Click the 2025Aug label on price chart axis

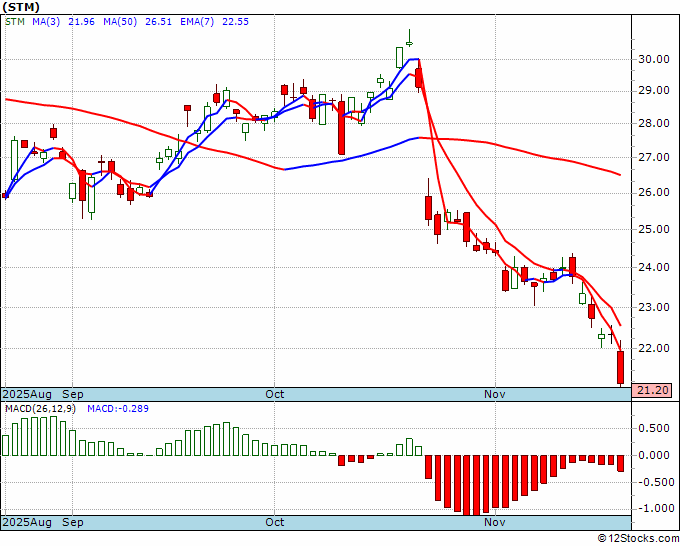[x=27, y=394]
